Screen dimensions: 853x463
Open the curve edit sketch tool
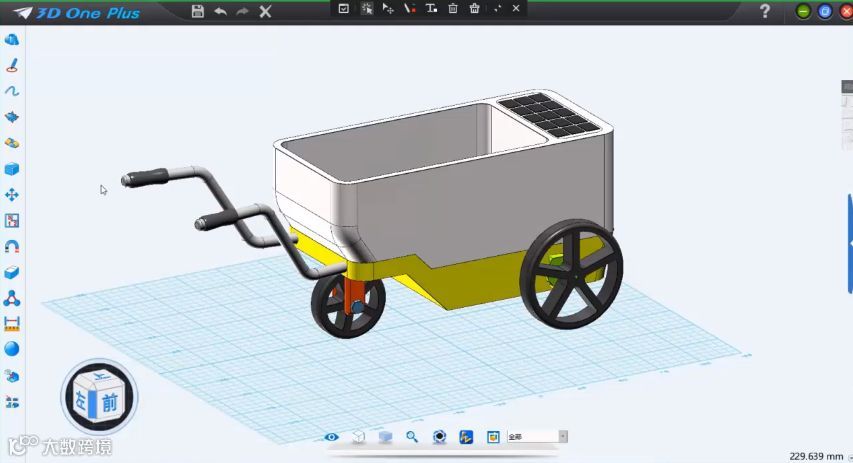pyautogui.click(x=11, y=91)
